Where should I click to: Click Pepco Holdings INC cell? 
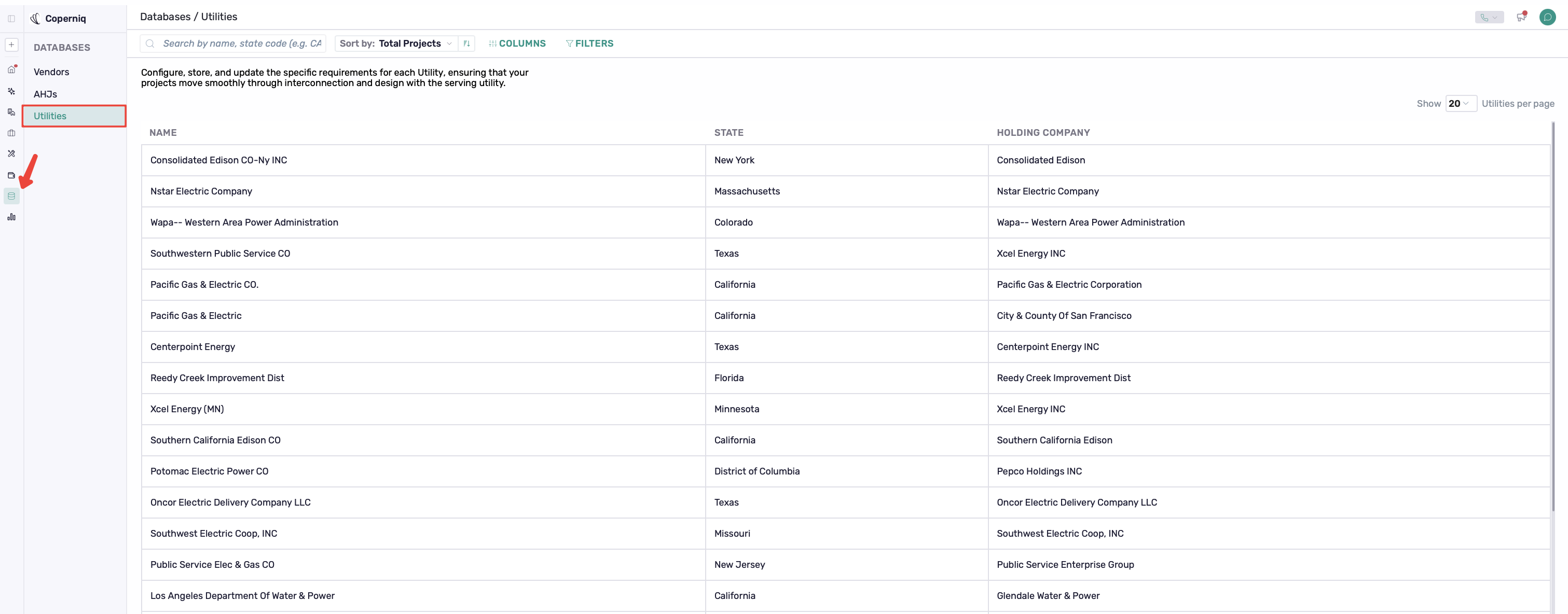pyautogui.click(x=1269, y=471)
